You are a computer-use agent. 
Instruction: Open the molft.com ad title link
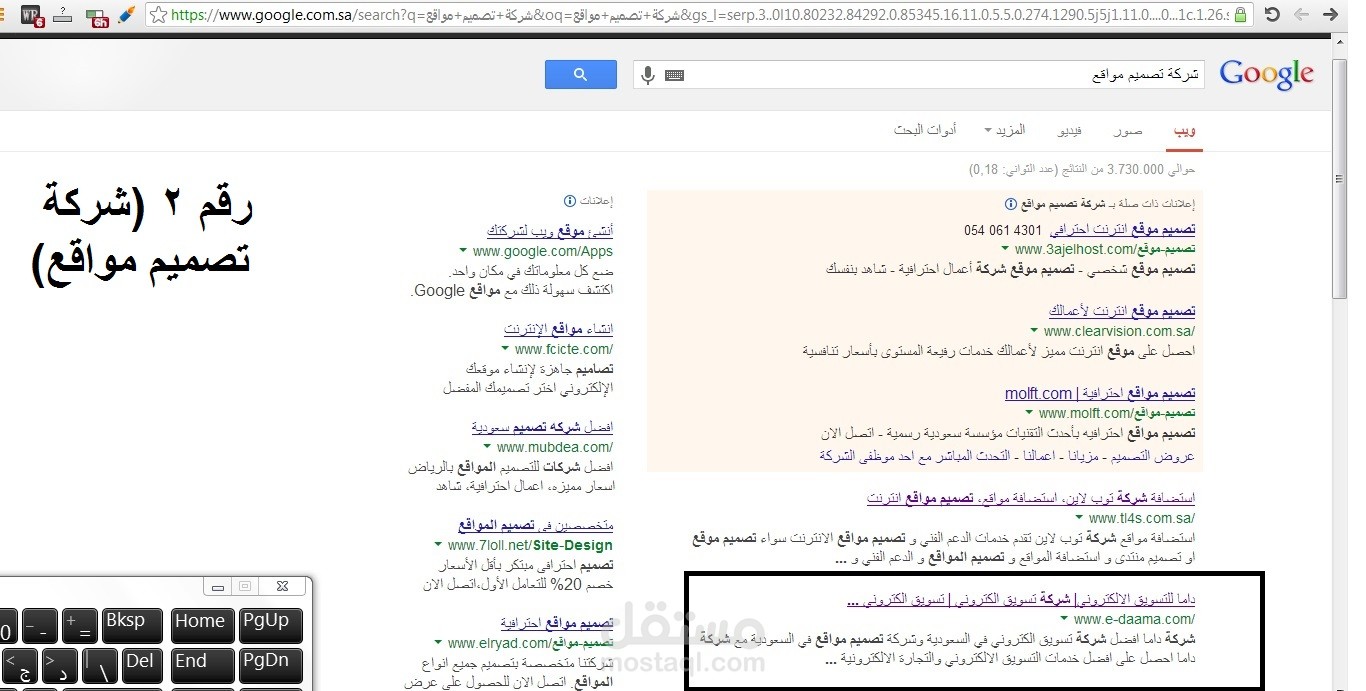[1100, 394]
